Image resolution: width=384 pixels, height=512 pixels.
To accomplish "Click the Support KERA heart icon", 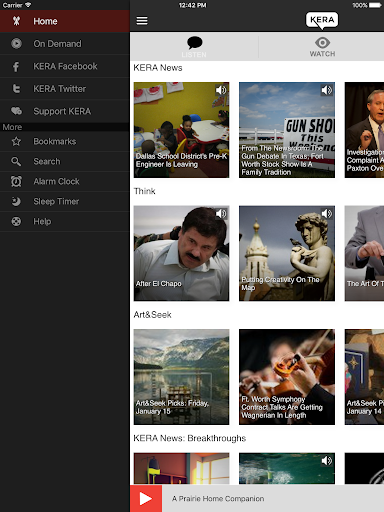I will tap(16, 111).
